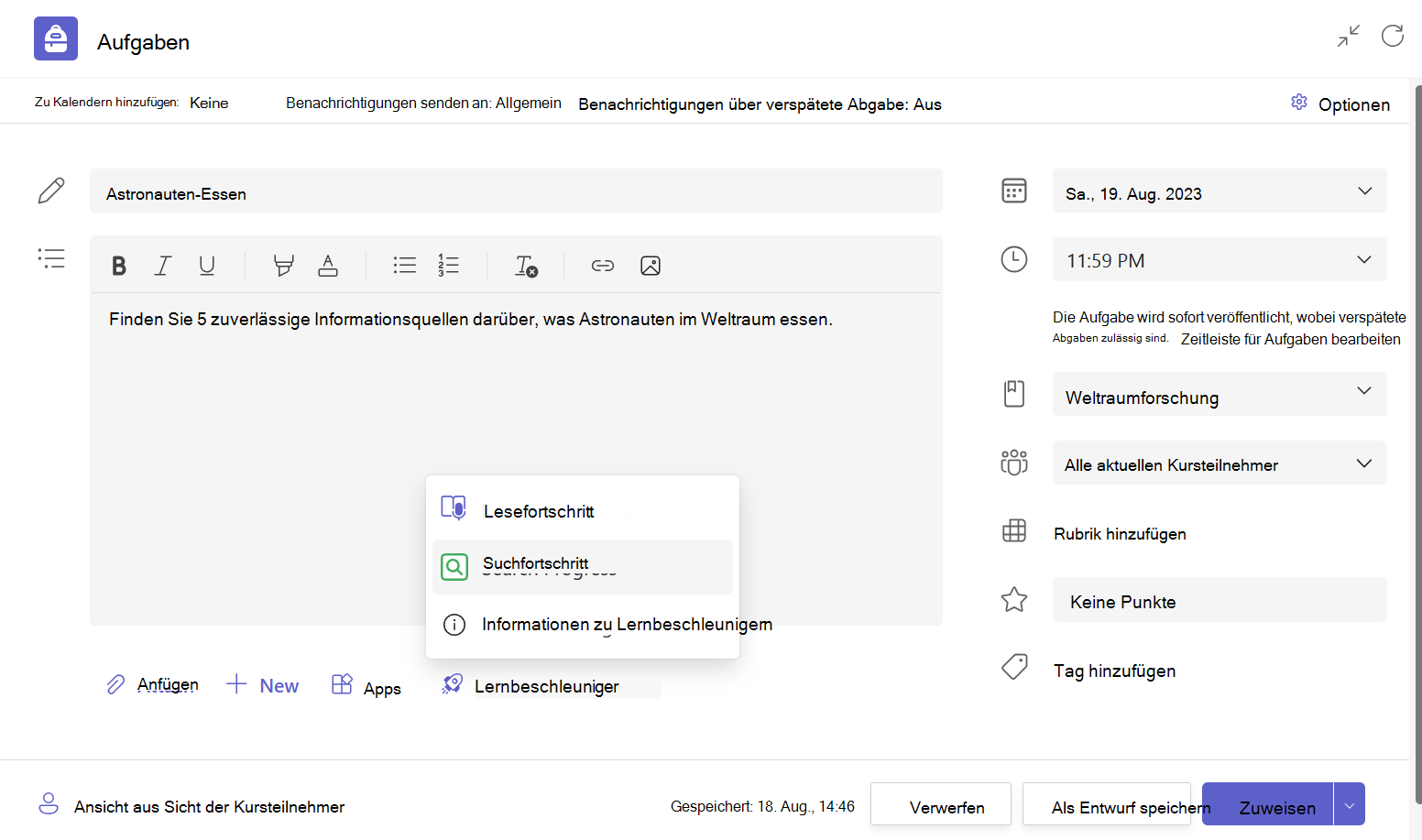Open the Lernbeschleuniger menu button
The image size is (1422, 840).
pyautogui.click(x=531, y=686)
